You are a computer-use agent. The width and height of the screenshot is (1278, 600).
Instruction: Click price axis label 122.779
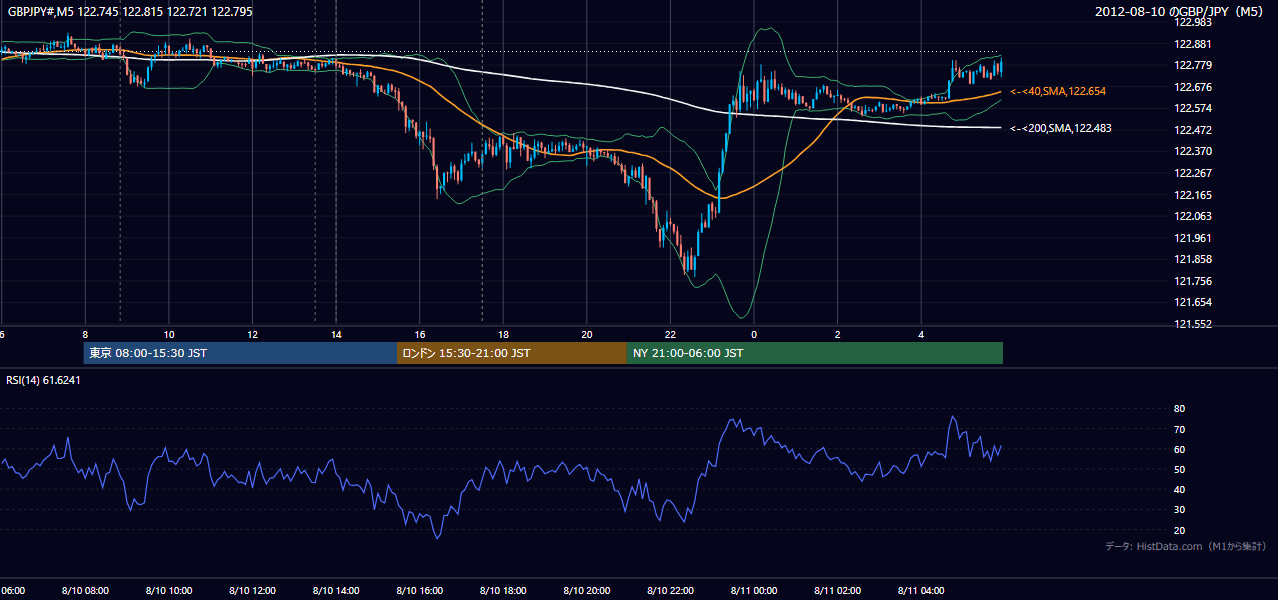1193,65
